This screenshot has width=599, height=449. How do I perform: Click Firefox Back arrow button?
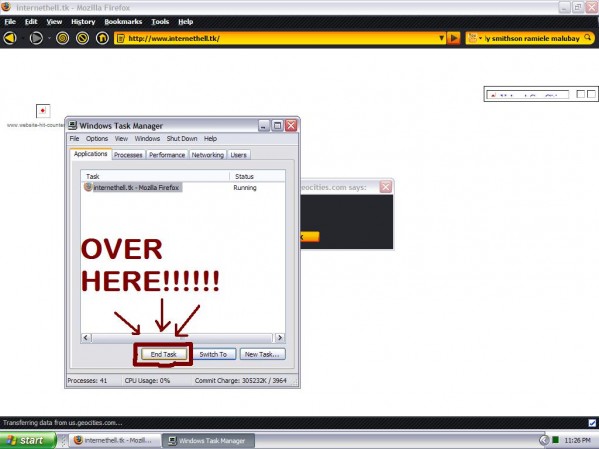click(x=10, y=38)
